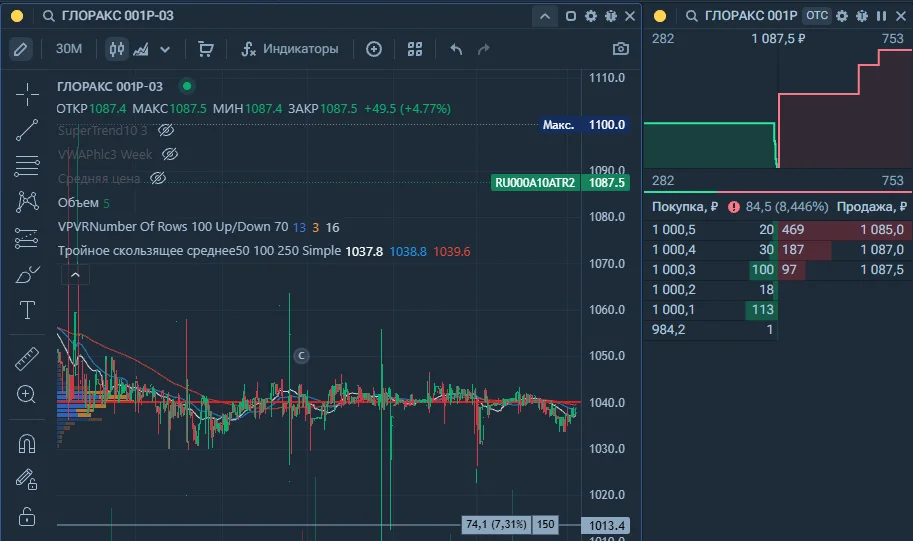This screenshot has width=913, height=541.
Task: Take a chart snapshot with camera icon
Action: coord(621,49)
